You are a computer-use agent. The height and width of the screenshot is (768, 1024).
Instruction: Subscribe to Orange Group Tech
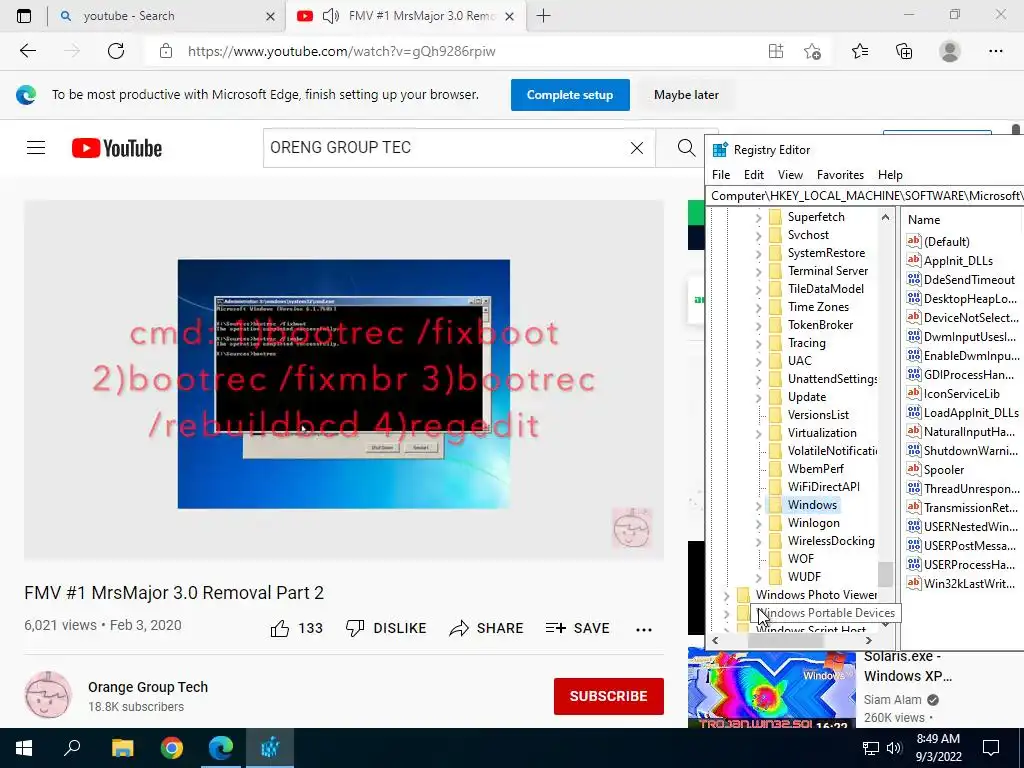coord(609,696)
